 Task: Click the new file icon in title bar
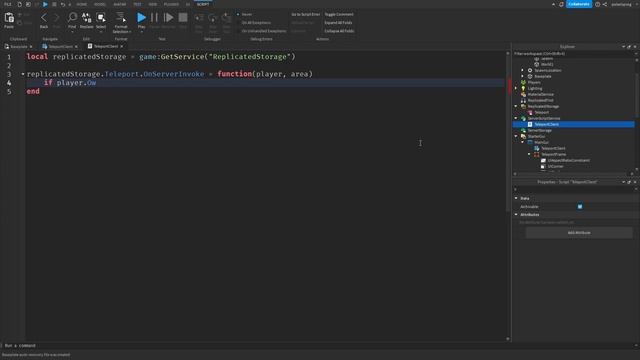pos(19,4)
